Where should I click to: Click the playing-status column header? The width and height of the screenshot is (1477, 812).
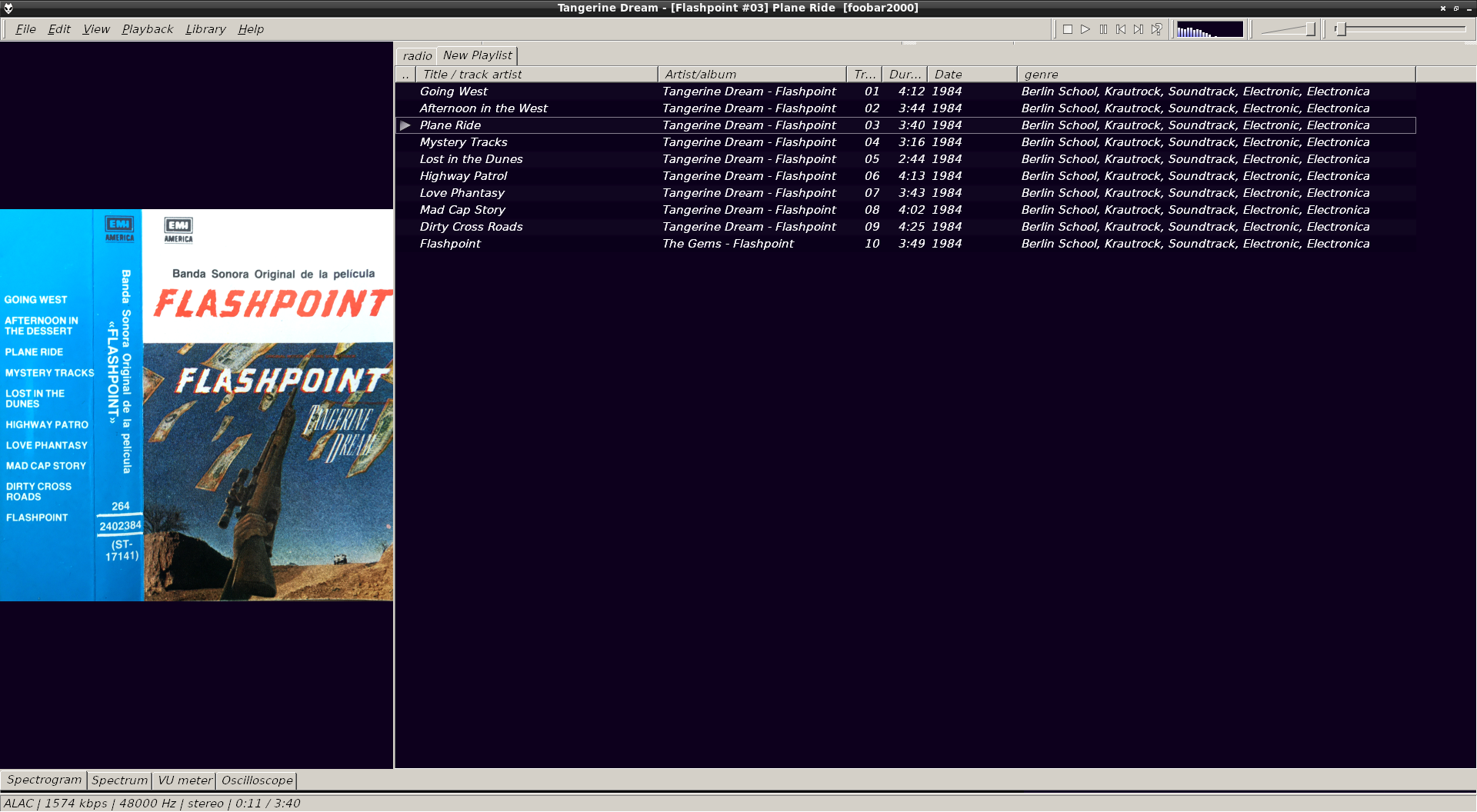tap(405, 75)
